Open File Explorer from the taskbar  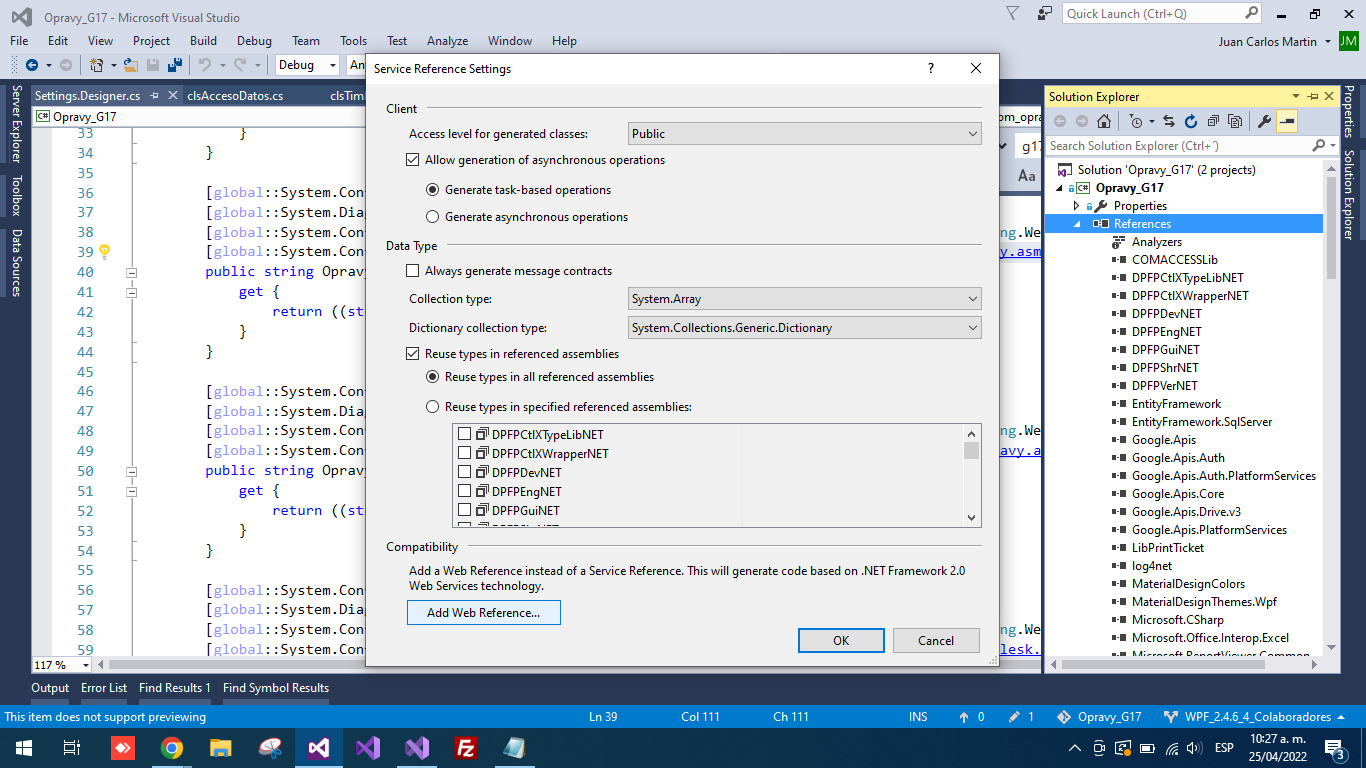click(221, 747)
